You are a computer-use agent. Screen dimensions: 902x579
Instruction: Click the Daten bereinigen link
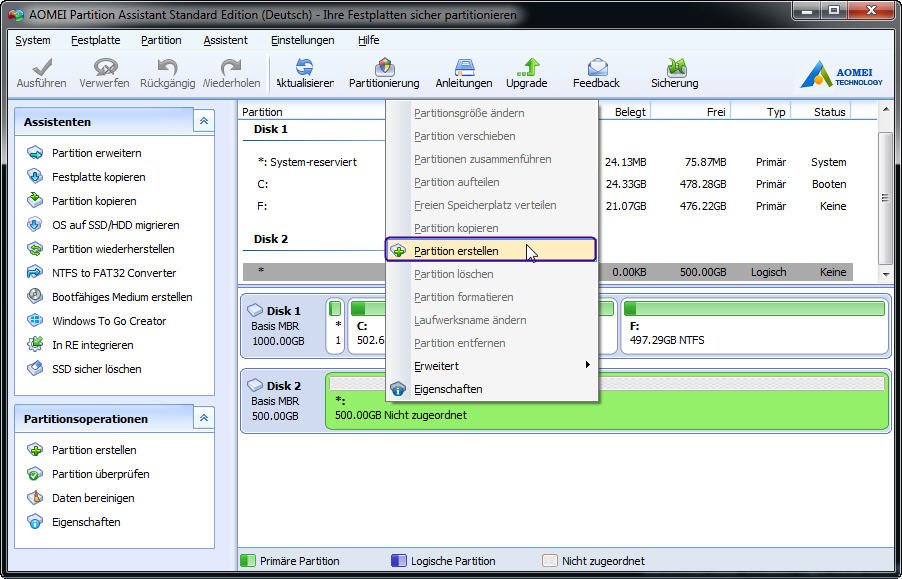[x=93, y=498]
